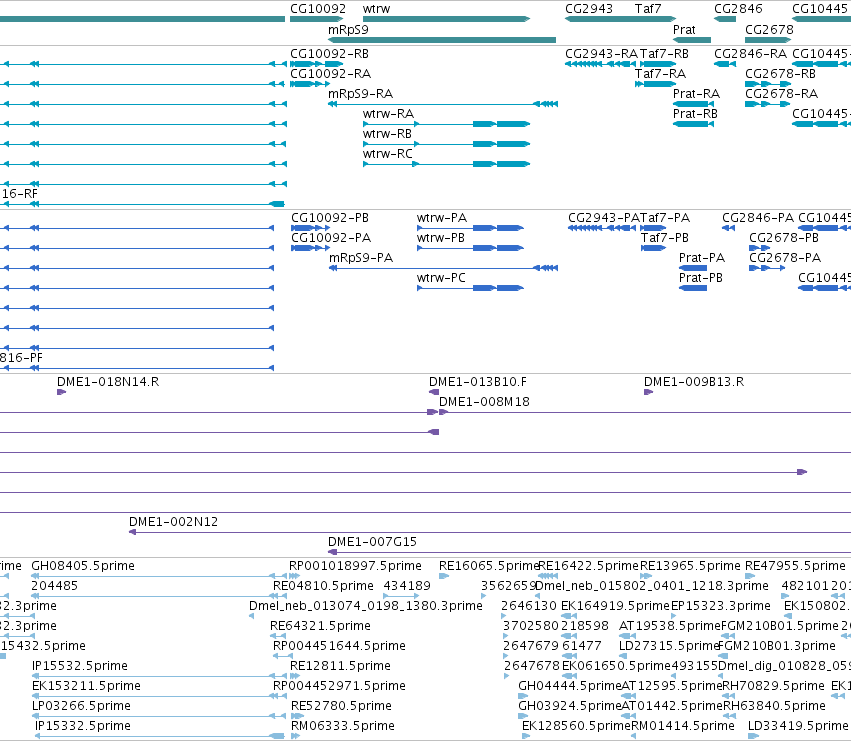
Task: Click the RP004452971.5prime EST label
Action: tap(339, 686)
